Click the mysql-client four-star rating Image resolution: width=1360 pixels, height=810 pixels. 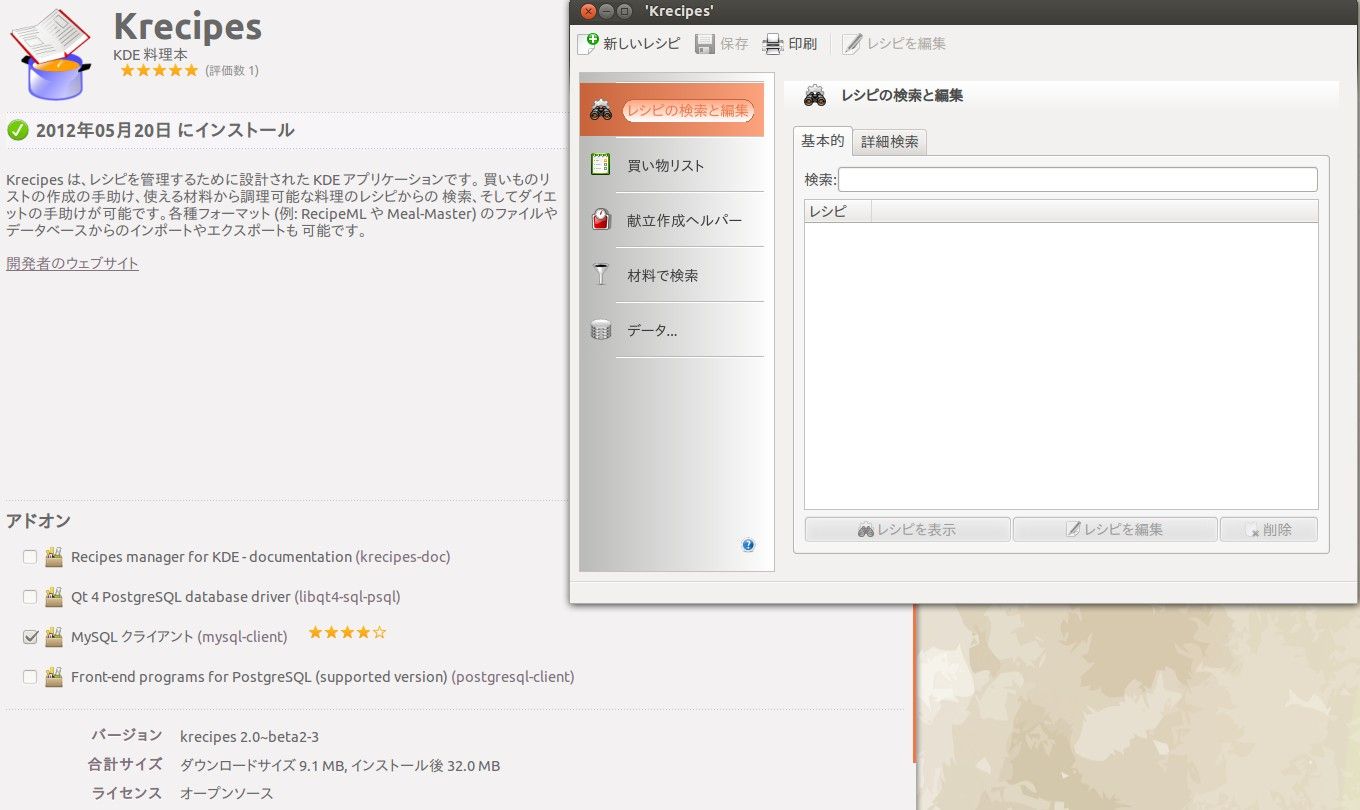coord(347,633)
